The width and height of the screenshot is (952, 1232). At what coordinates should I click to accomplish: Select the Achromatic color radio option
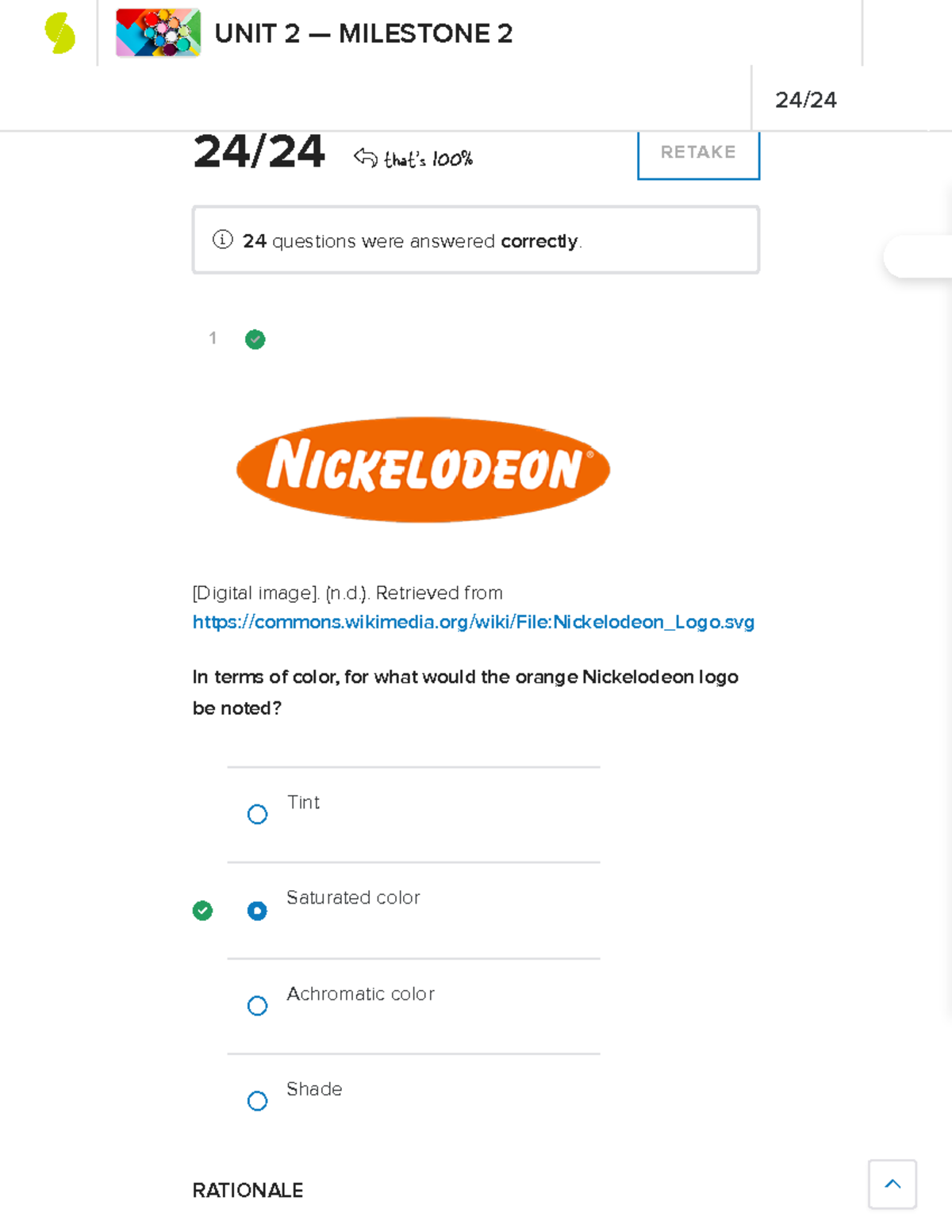257,1006
